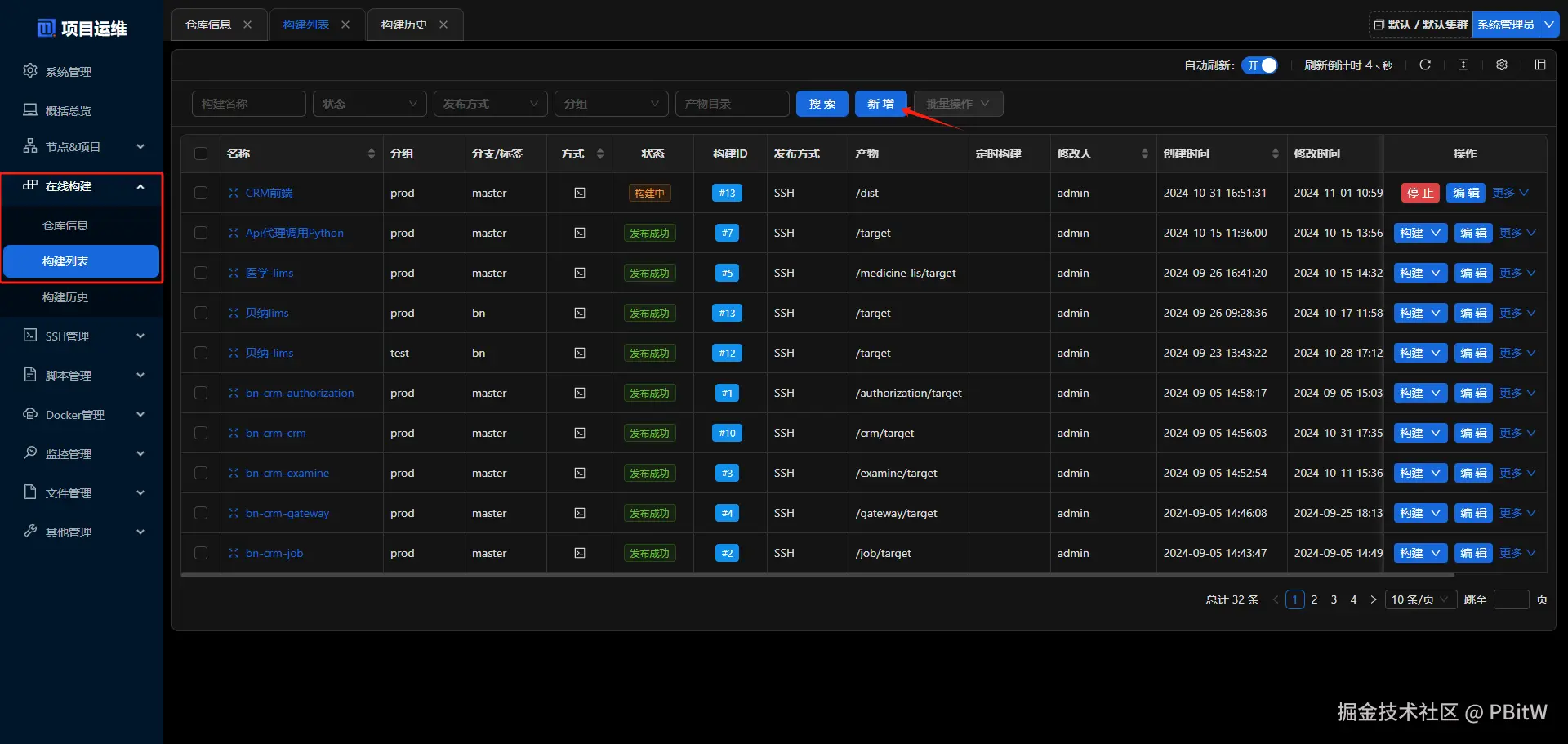The image size is (1568, 744).
Task: Open the table density/row height icon
Action: tap(1463, 65)
